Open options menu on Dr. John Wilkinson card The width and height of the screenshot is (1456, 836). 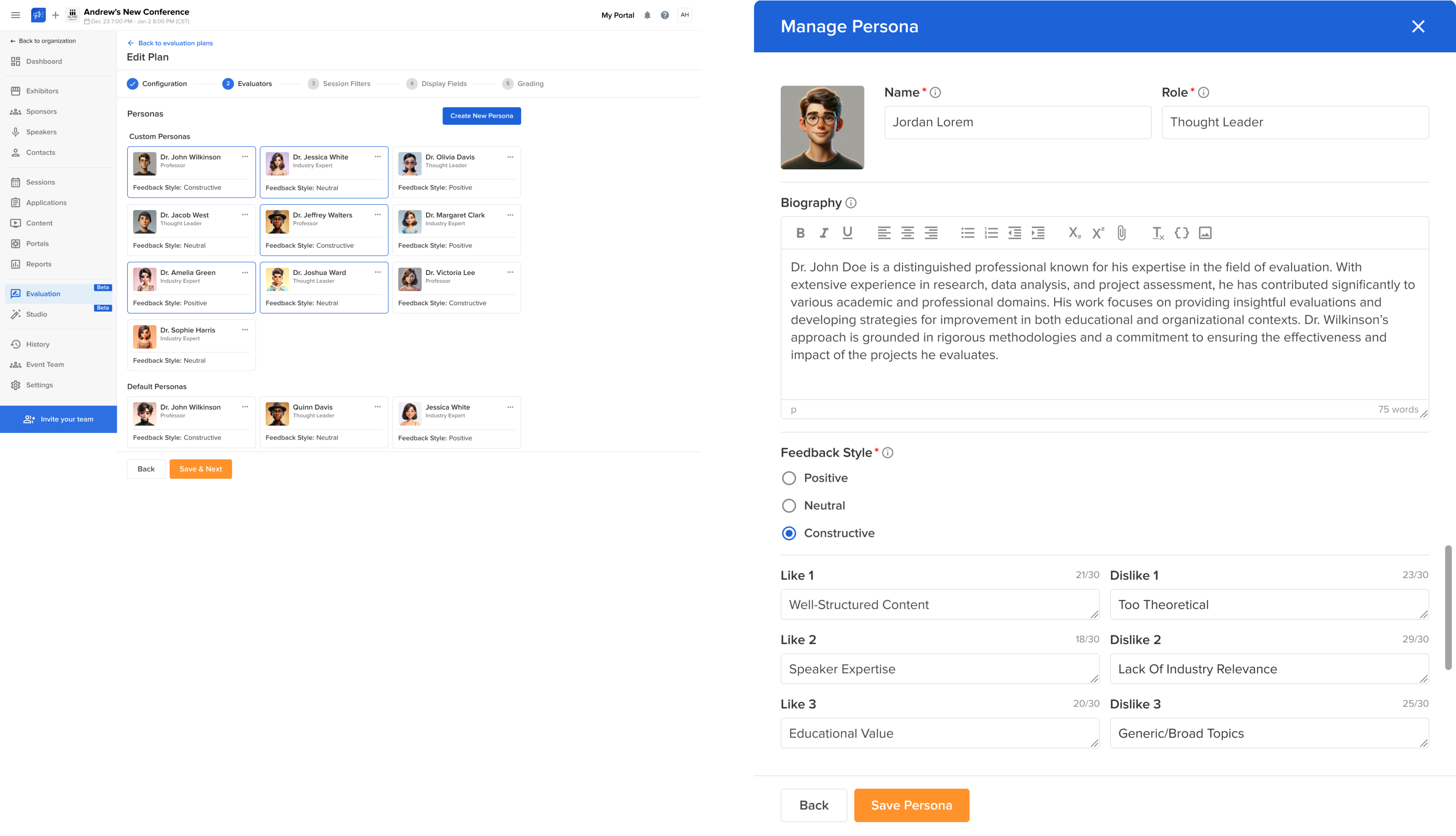pyautogui.click(x=245, y=156)
